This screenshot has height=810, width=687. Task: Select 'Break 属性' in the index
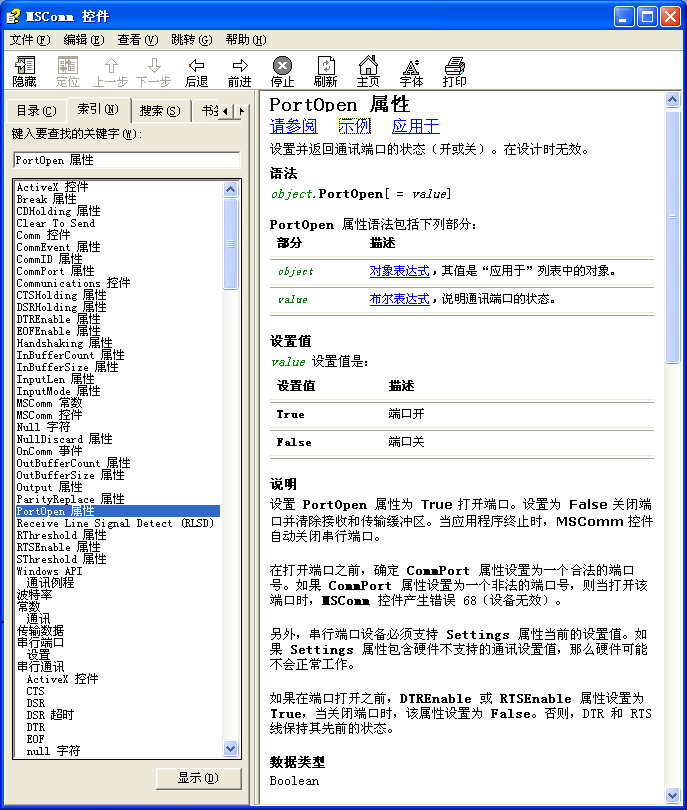pos(46,199)
